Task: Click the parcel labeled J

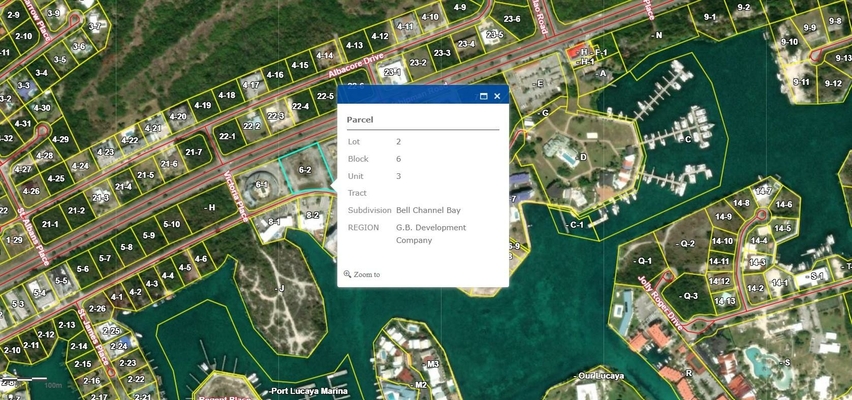Action: point(281,288)
